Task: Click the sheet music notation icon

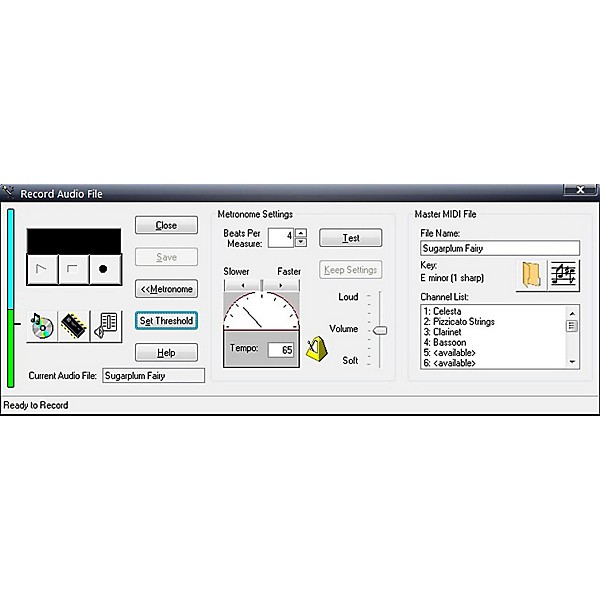Action: pos(564,275)
